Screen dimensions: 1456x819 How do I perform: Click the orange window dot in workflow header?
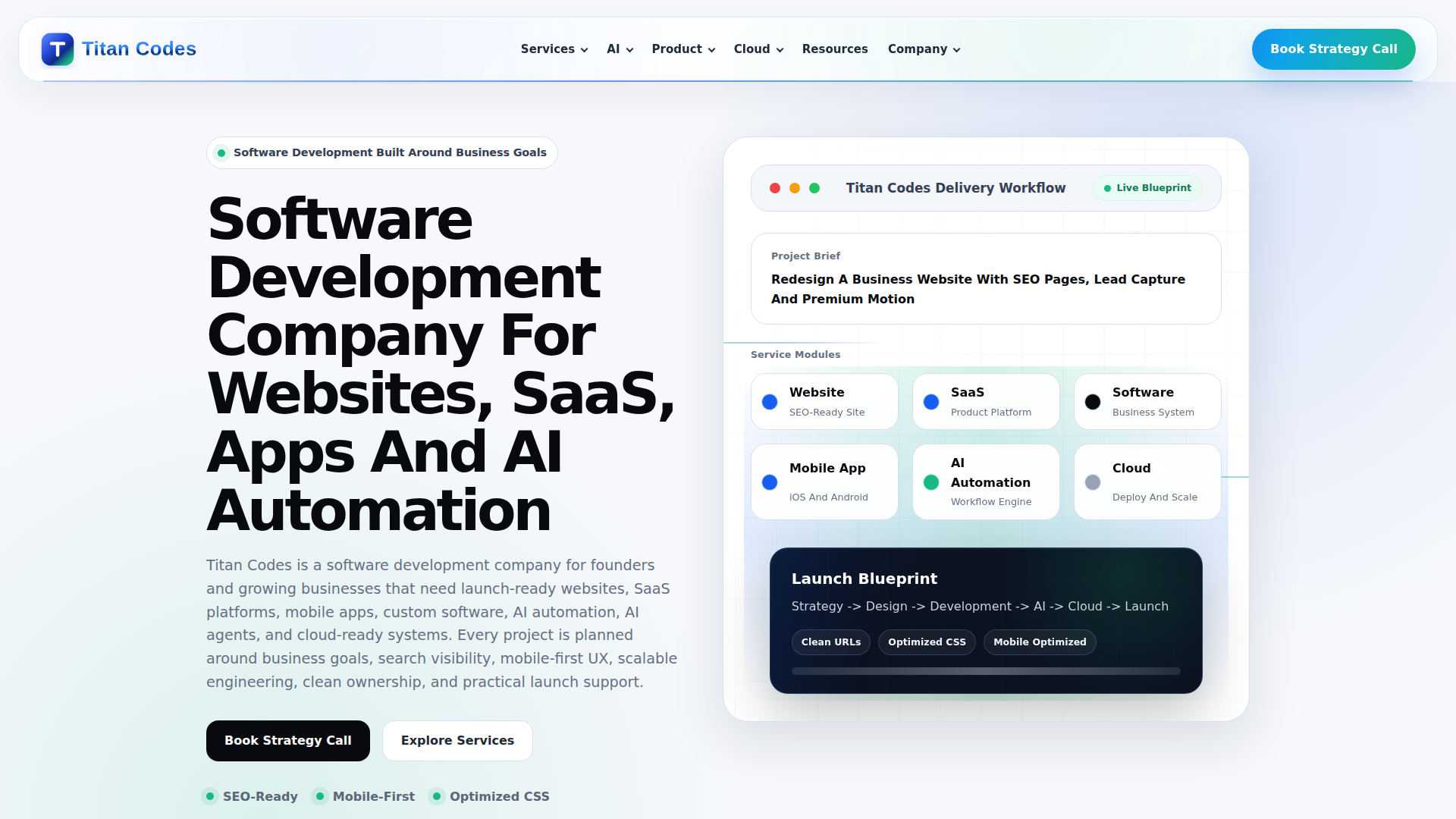tap(795, 188)
